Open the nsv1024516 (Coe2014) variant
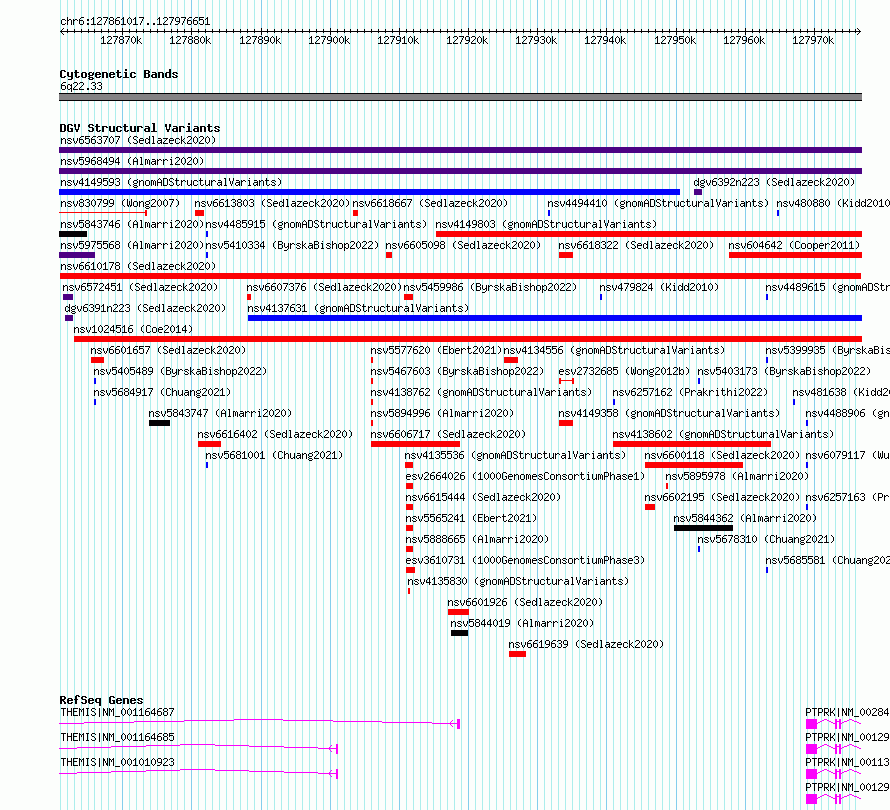 click(x=133, y=329)
